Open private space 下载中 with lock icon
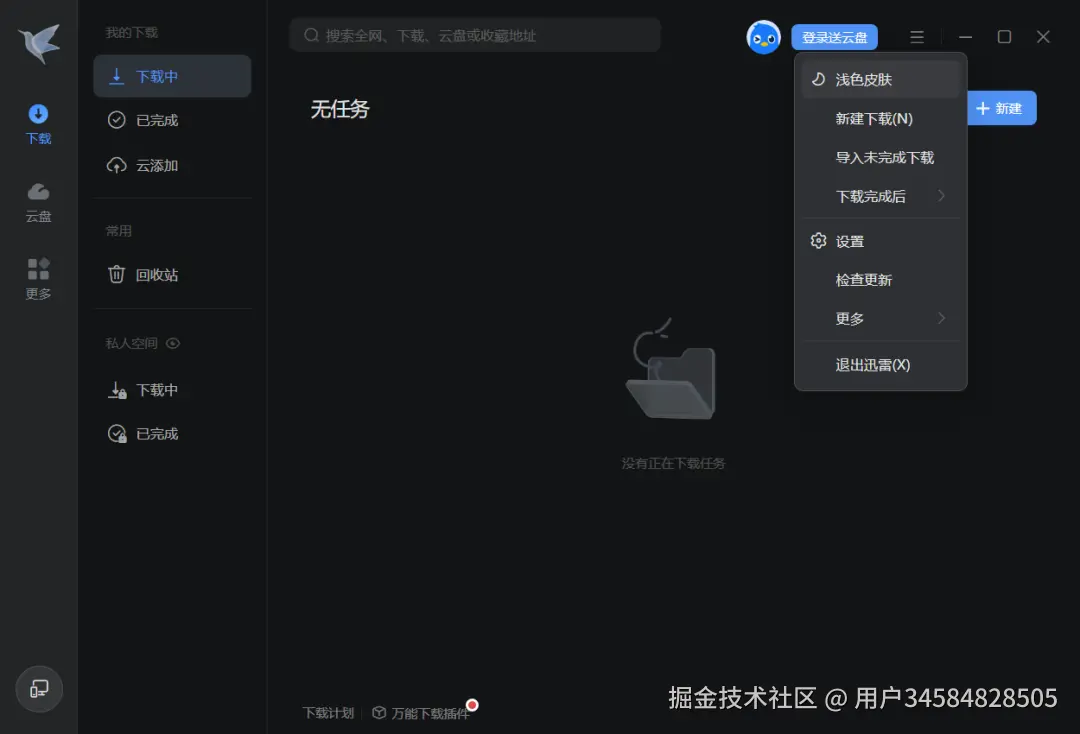This screenshot has height=734, width=1080. (172, 390)
